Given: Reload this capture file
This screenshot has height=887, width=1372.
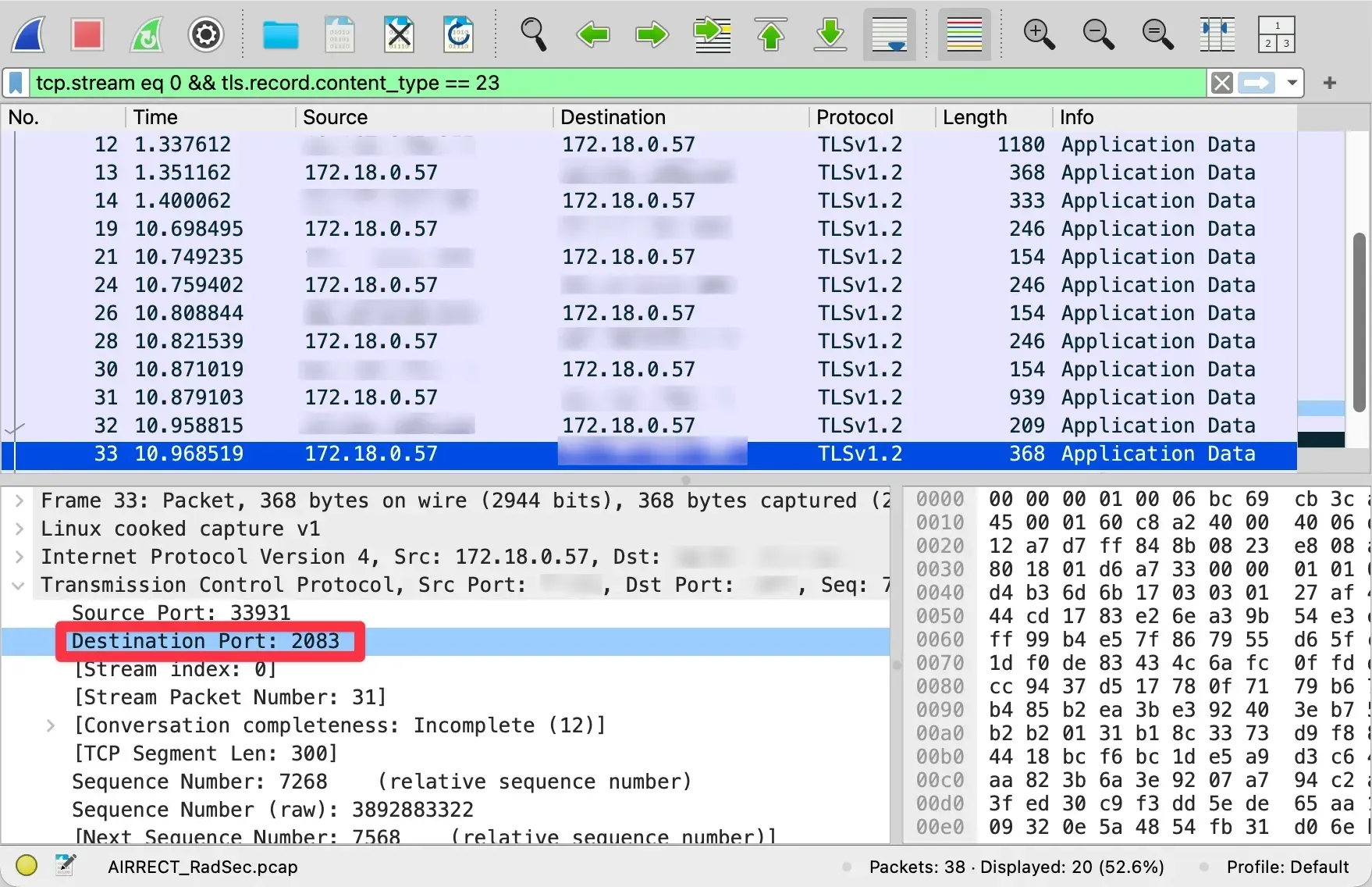Looking at the screenshot, I should [x=458, y=34].
